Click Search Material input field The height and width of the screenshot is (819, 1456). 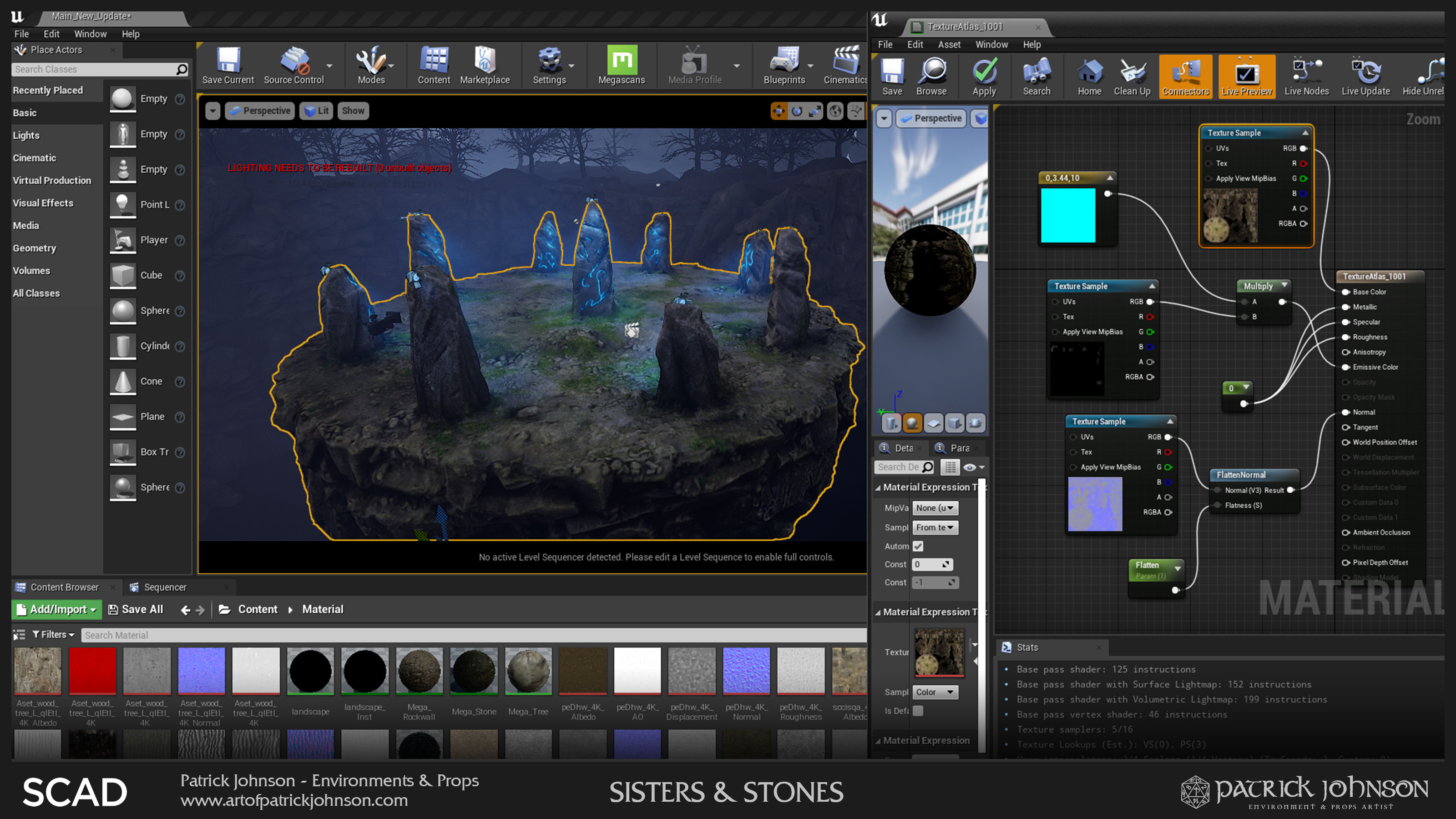click(474, 635)
